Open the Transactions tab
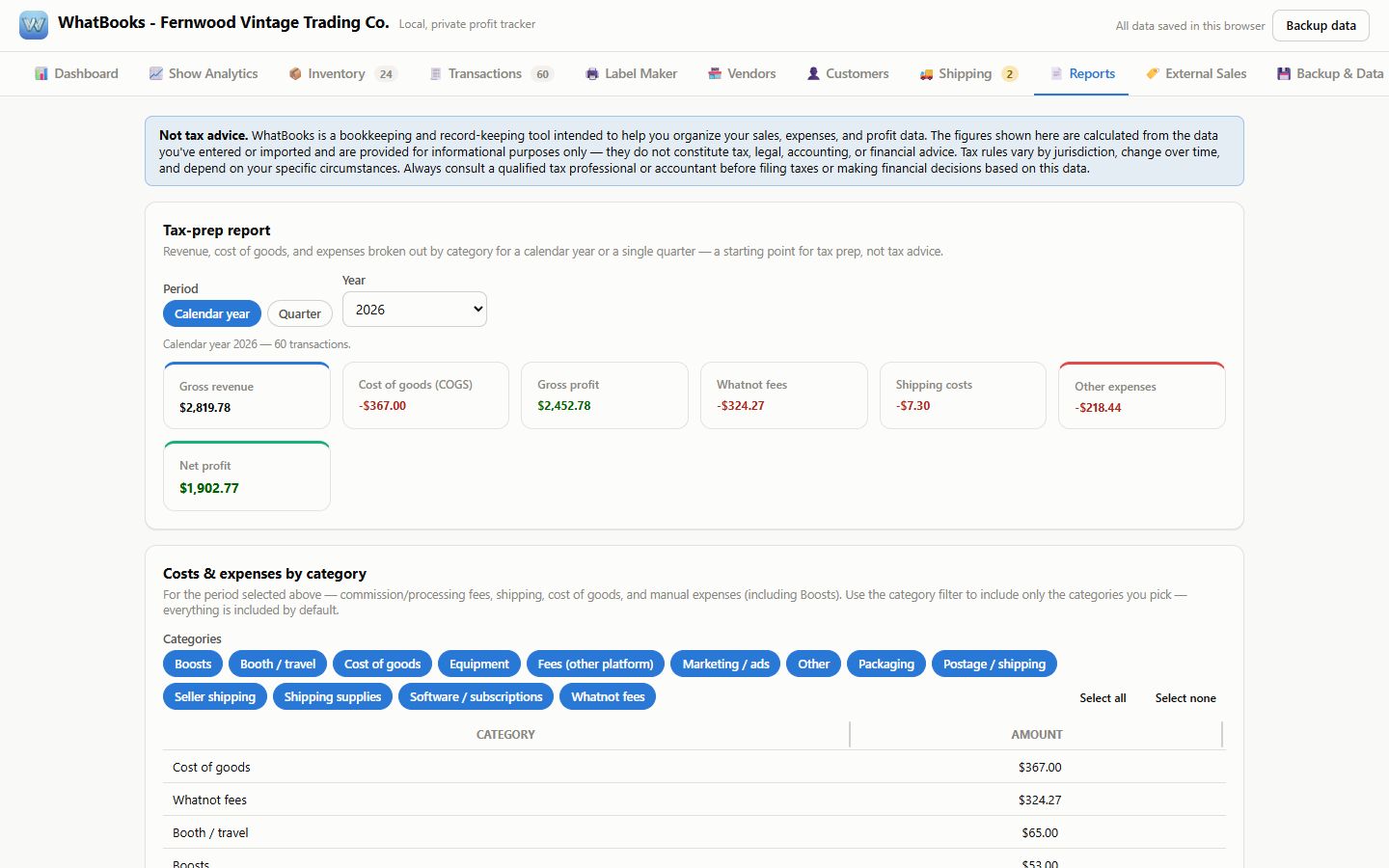The height and width of the screenshot is (868, 1389). [491, 73]
